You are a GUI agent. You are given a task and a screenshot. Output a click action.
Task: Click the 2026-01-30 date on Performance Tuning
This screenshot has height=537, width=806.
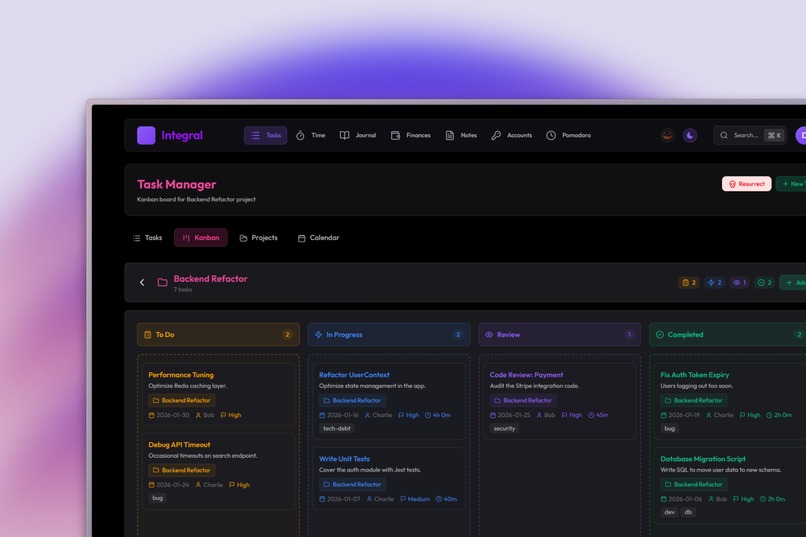[169, 415]
